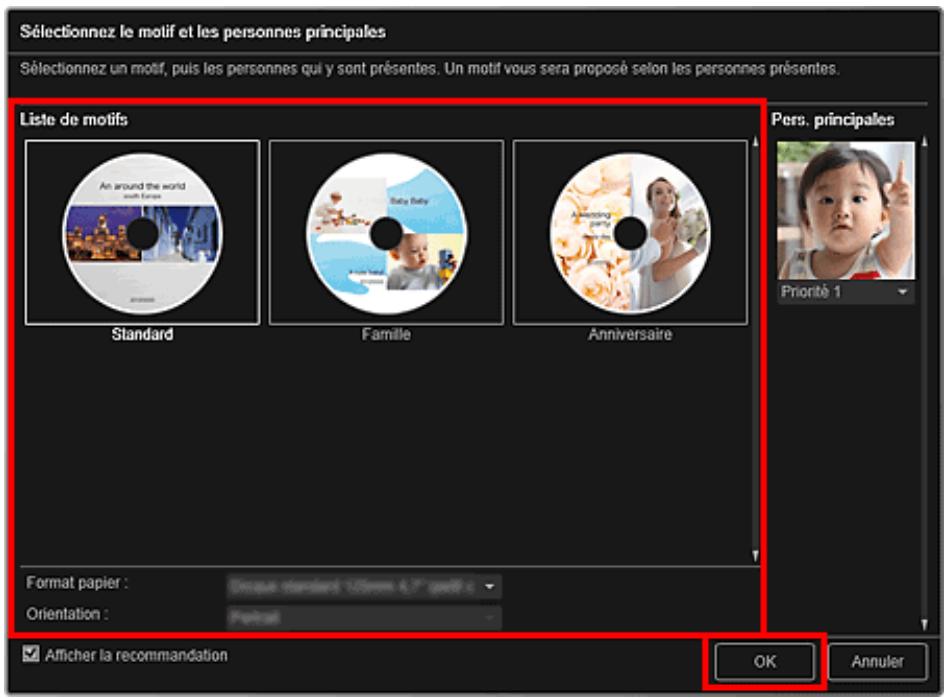The width and height of the screenshot is (948, 698).
Task: Click the Format papier dropdown arrow
Action: (x=491, y=587)
